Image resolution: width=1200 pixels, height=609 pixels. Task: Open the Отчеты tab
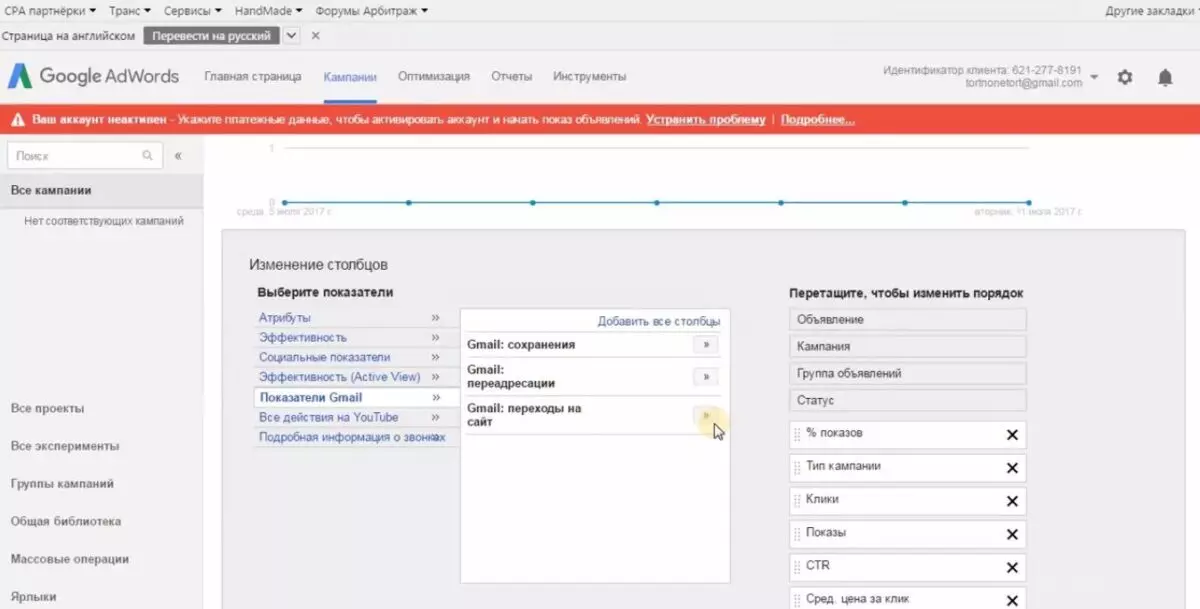[512, 77]
